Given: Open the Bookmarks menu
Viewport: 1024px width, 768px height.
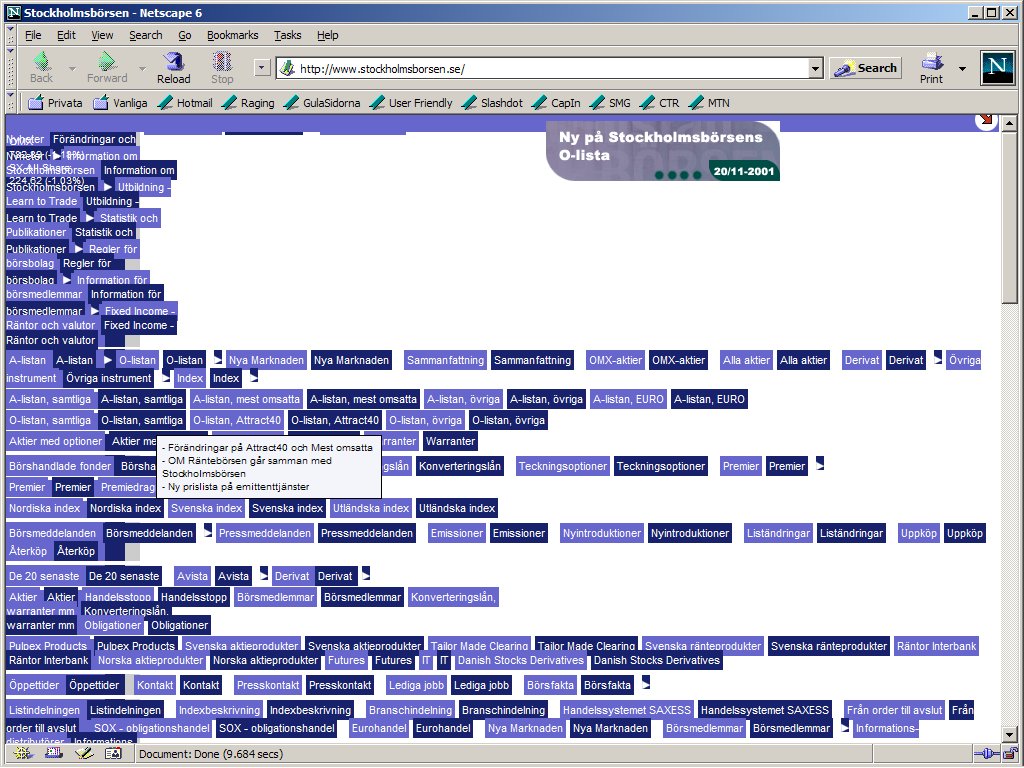Looking at the screenshot, I should click(x=232, y=35).
